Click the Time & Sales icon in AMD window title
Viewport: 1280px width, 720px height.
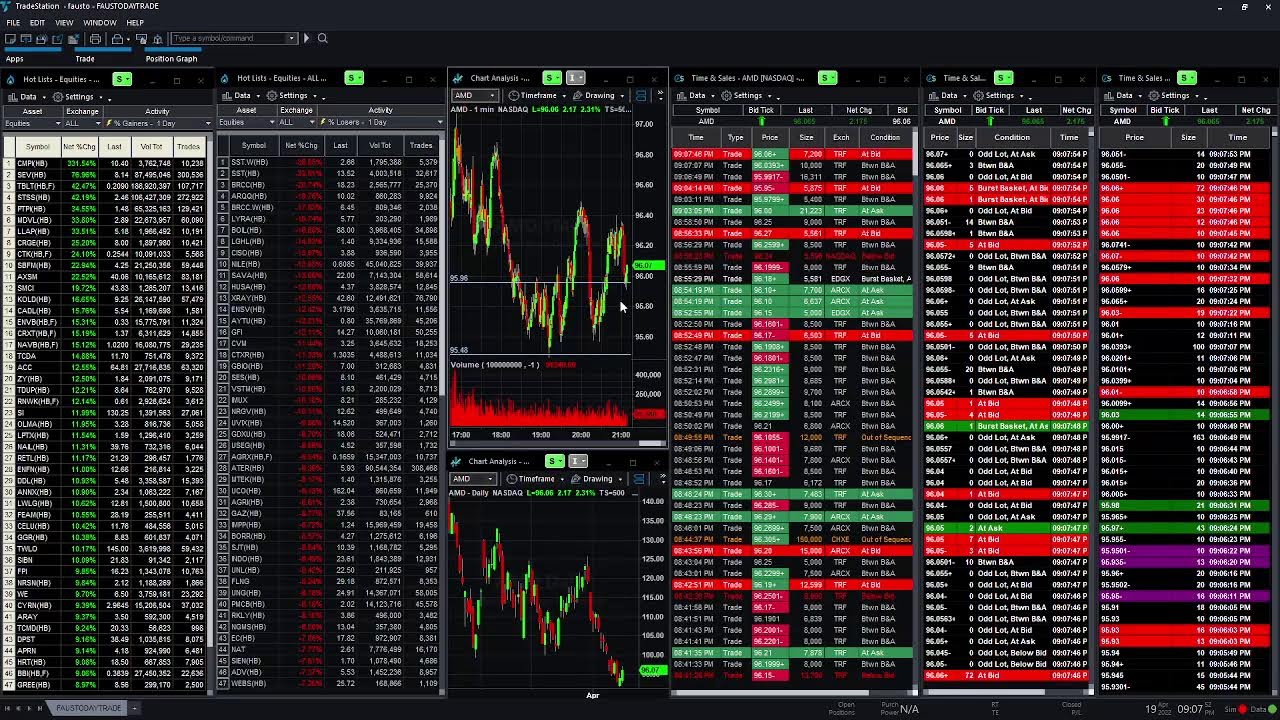pyautogui.click(x=680, y=78)
